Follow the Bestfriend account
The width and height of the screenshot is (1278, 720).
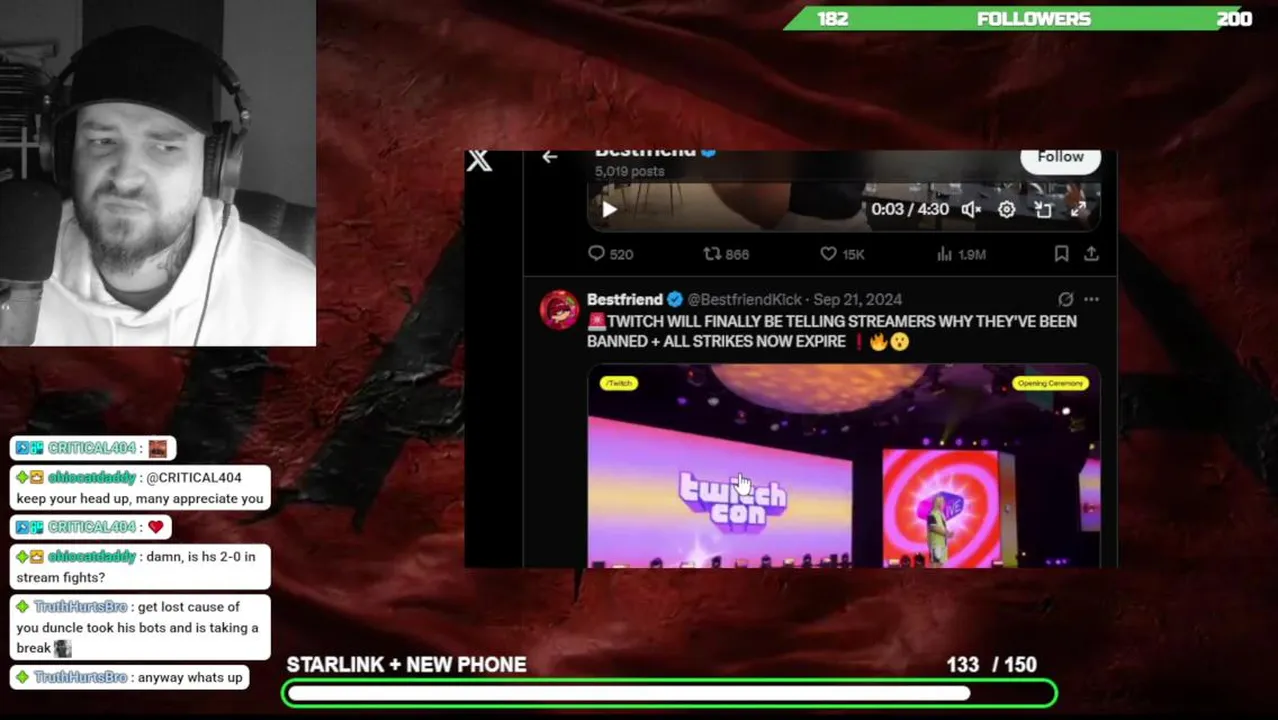coord(1060,158)
